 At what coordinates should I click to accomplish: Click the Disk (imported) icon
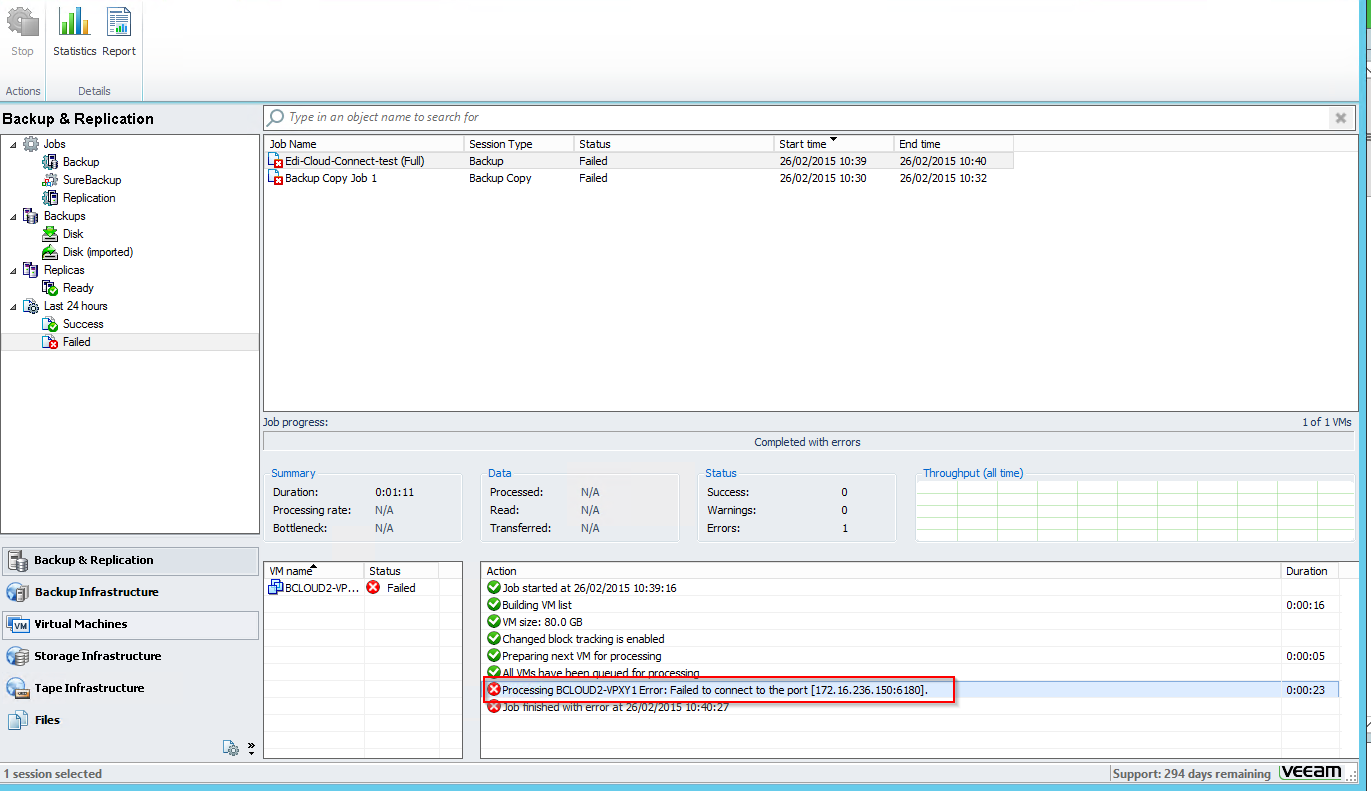pos(50,252)
